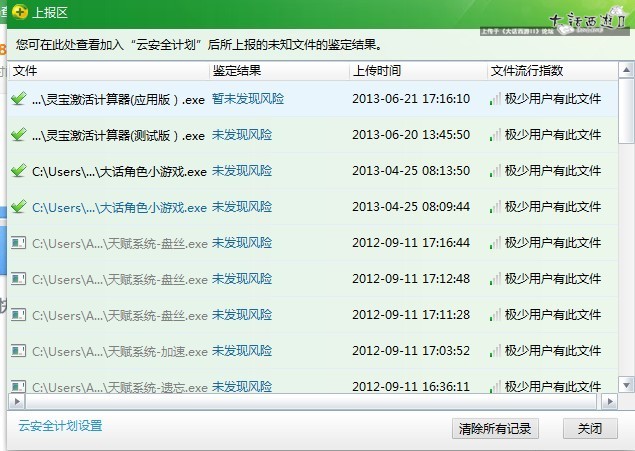Click the 清除所有记录 button

(x=495, y=428)
